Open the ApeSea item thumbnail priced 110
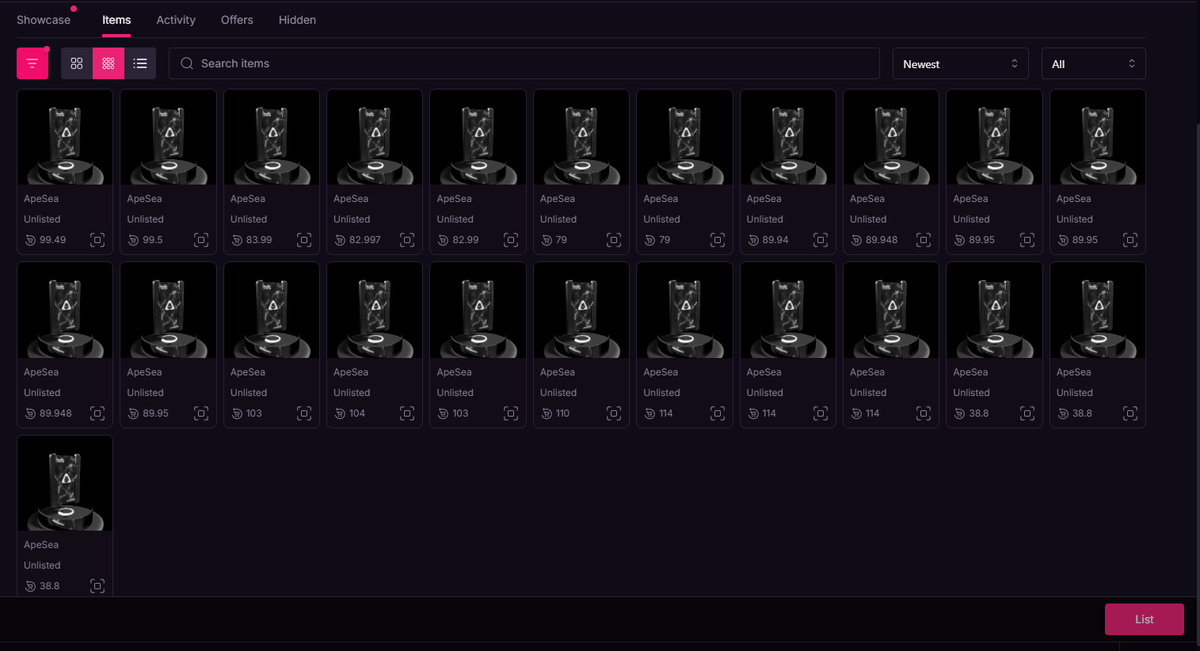 tap(581, 310)
